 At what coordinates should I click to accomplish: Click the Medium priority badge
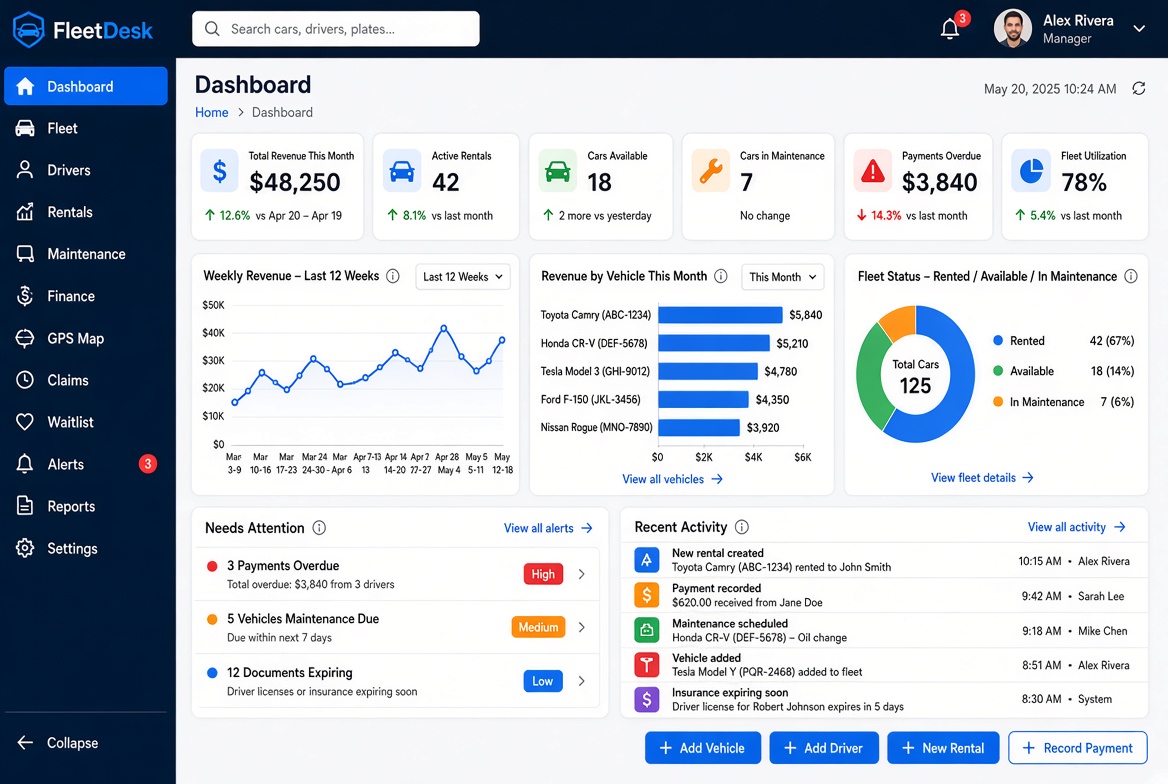[x=539, y=627]
